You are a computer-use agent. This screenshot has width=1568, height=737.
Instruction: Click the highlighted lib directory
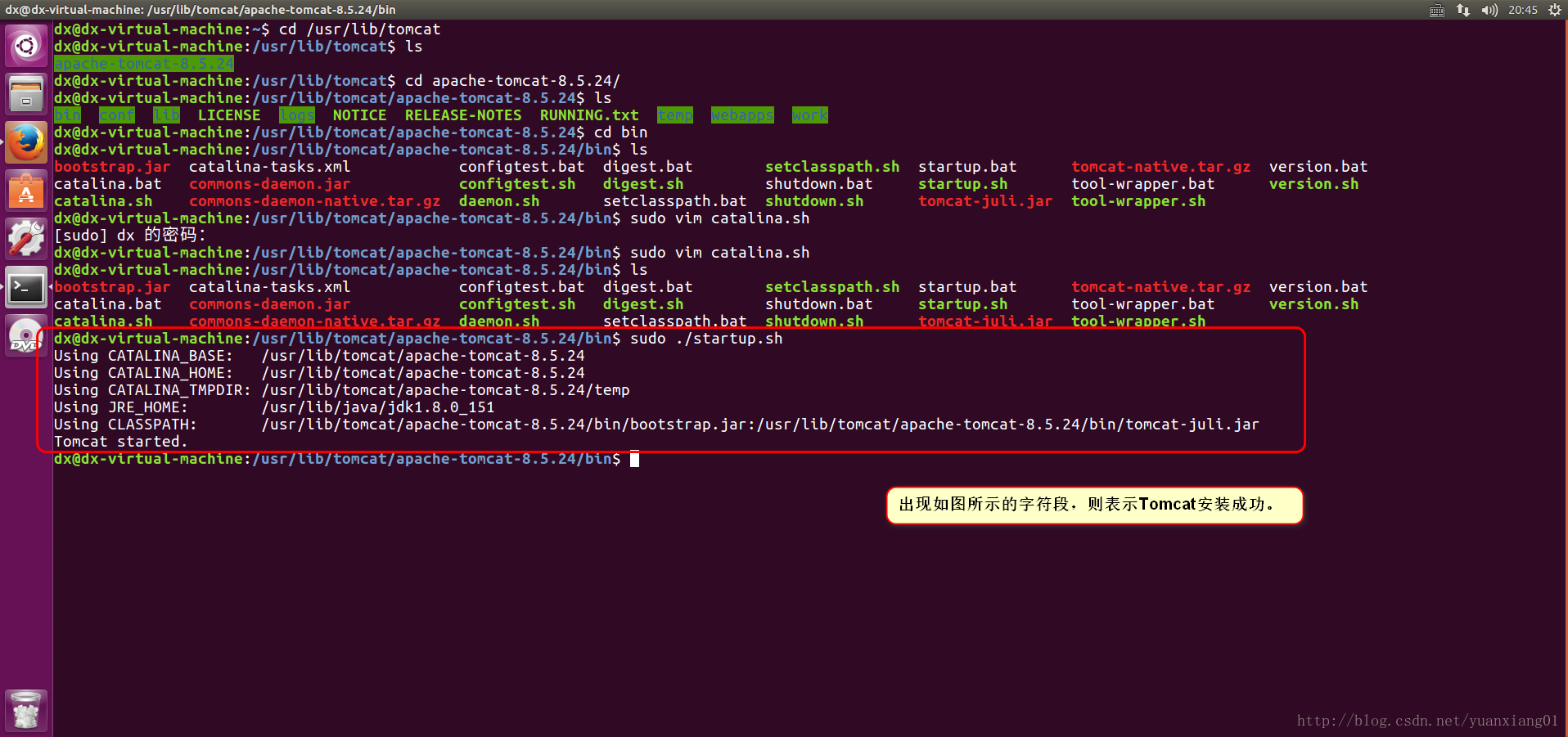click(x=166, y=115)
